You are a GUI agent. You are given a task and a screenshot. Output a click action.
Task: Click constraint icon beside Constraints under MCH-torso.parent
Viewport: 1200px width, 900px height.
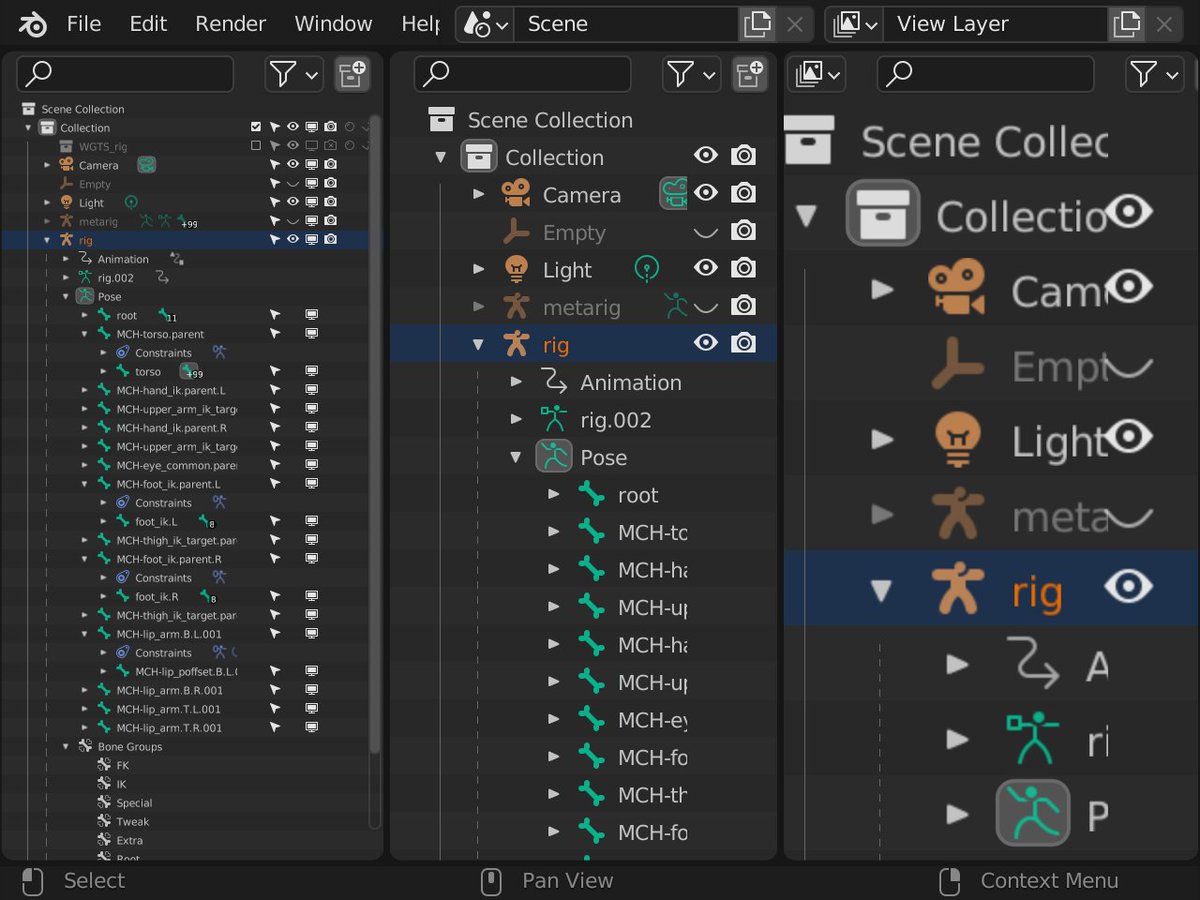pos(220,353)
